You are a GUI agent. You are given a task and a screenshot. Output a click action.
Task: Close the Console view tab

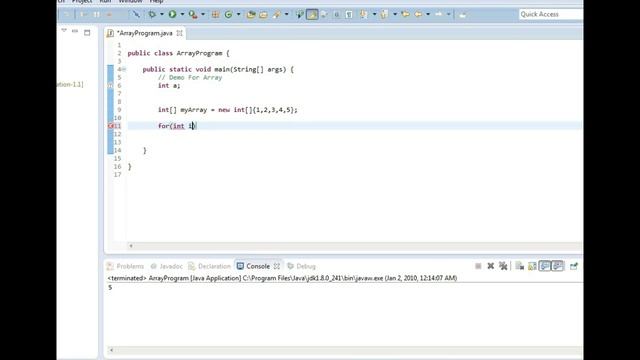tap(277, 266)
